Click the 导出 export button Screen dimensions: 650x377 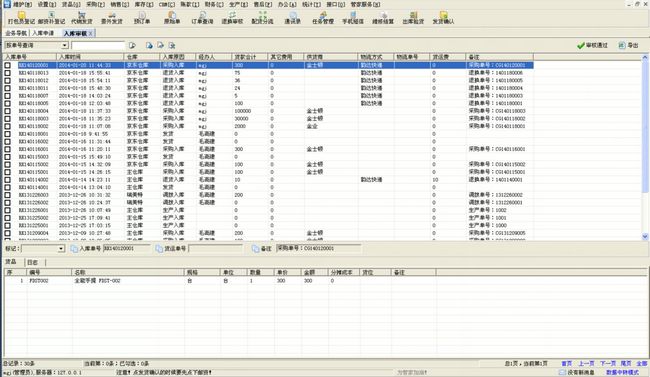628,45
